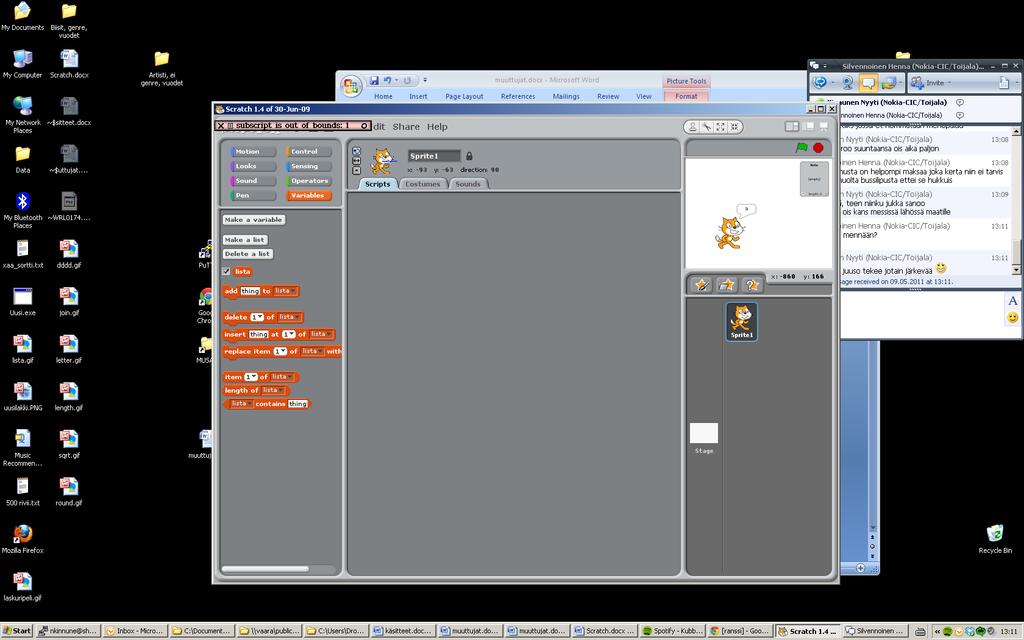Switch Scratch to full stage layout
The height and width of the screenshot is (640, 1024).
coord(808,126)
